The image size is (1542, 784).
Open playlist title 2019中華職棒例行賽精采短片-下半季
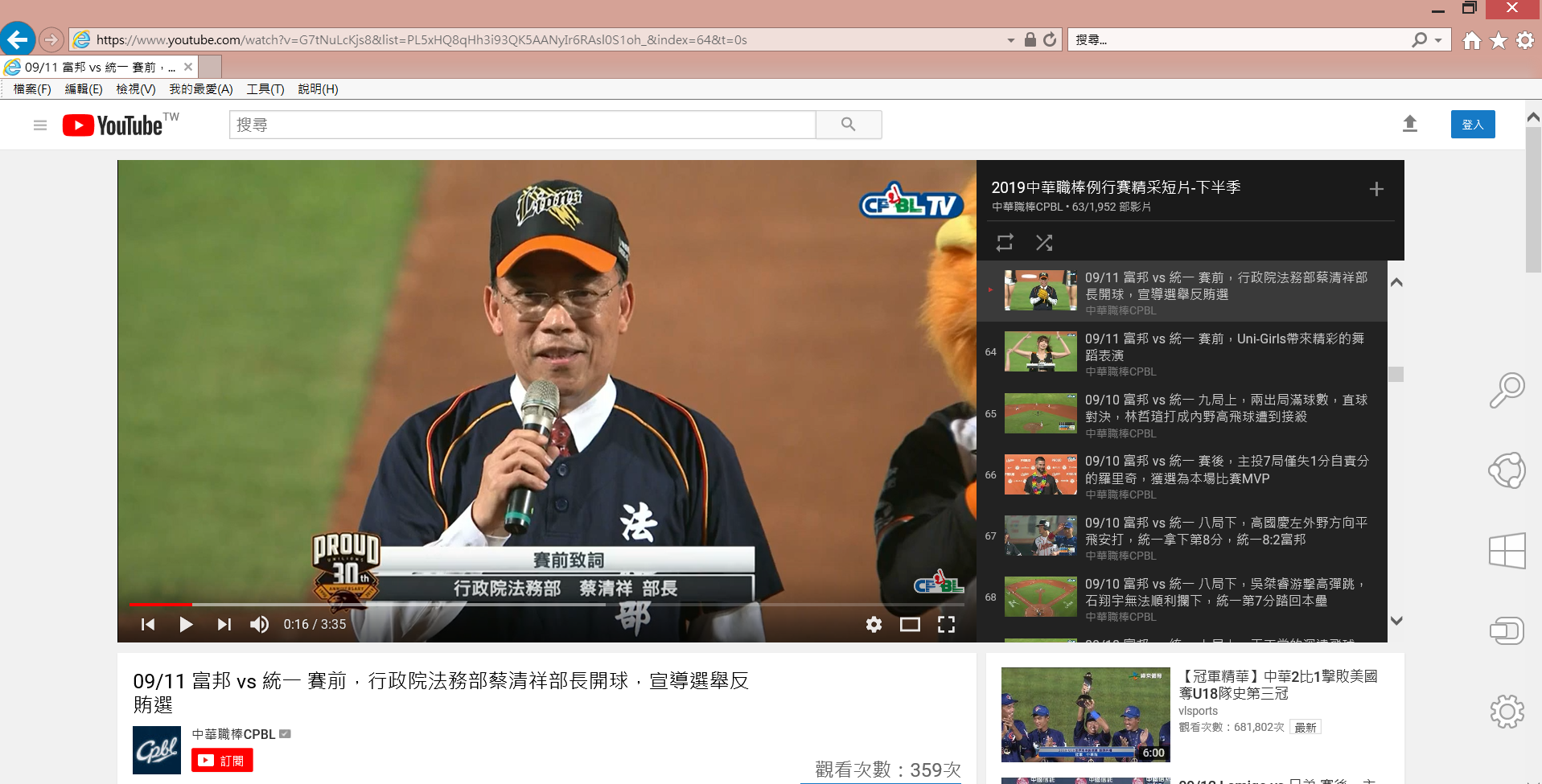pos(1116,187)
